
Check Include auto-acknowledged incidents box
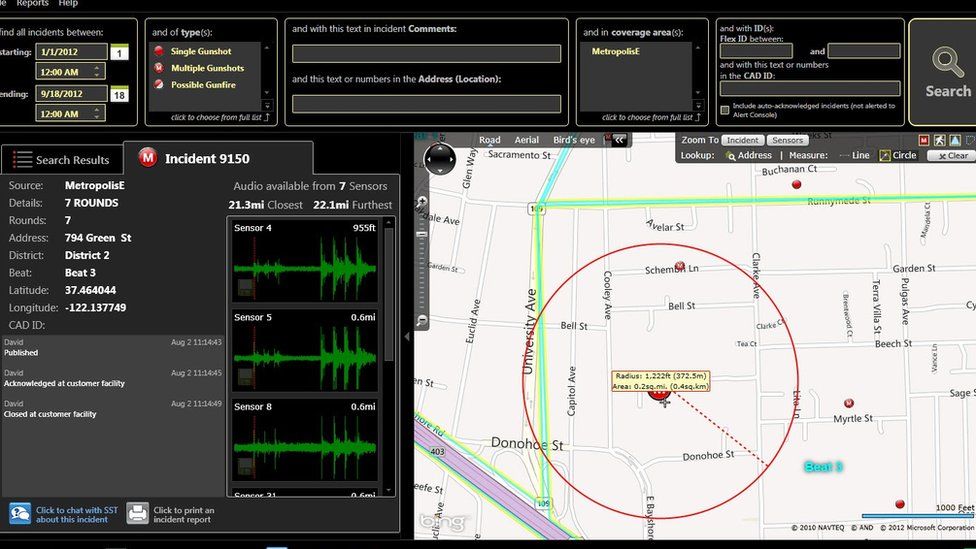tap(725, 110)
